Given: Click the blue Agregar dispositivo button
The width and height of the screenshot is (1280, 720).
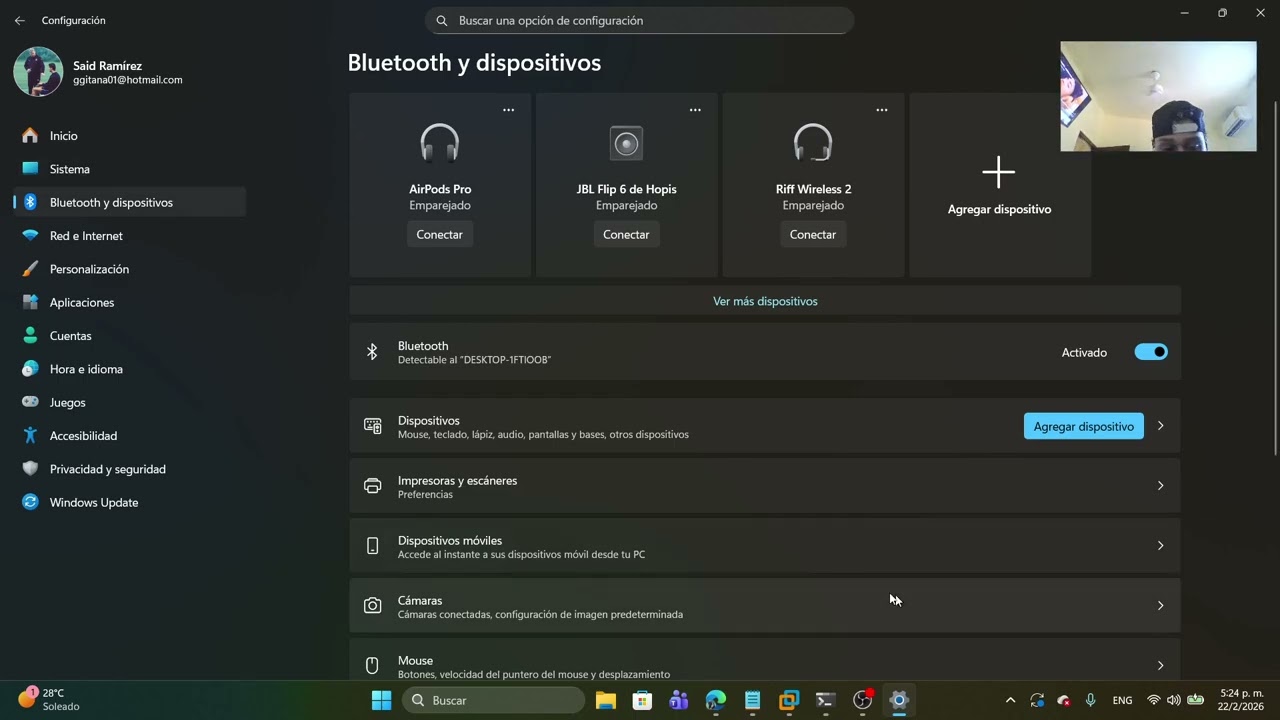Looking at the screenshot, I should (x=1084, y=426).
